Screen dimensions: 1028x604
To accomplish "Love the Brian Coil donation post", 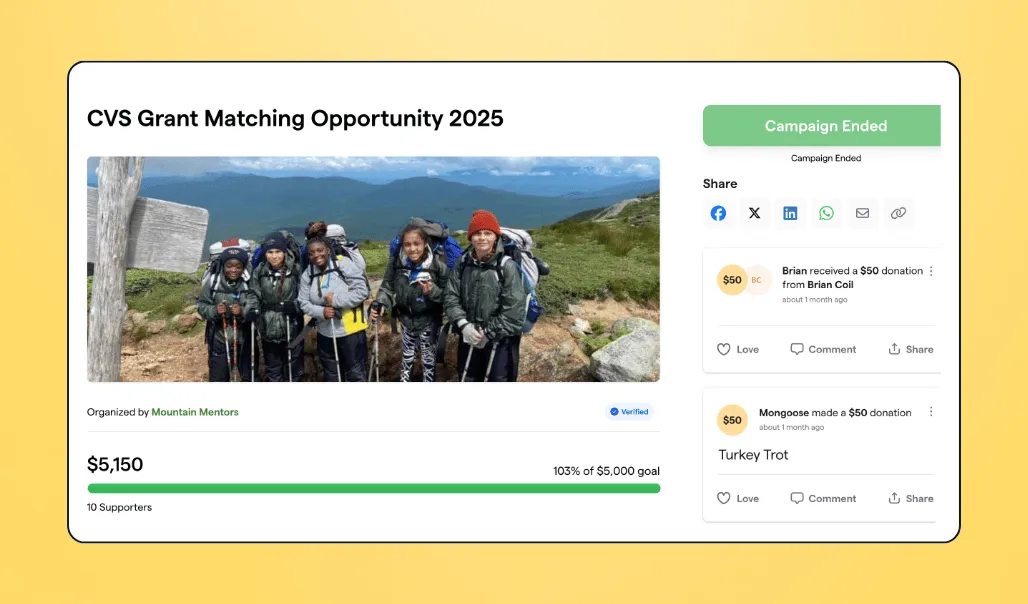I will coord(738,350).
